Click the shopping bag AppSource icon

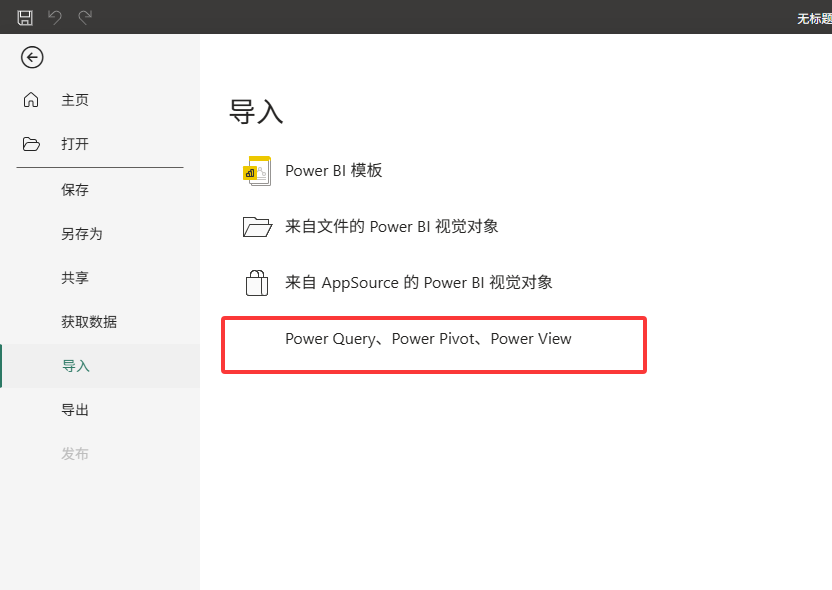click(x=257, y=283)
